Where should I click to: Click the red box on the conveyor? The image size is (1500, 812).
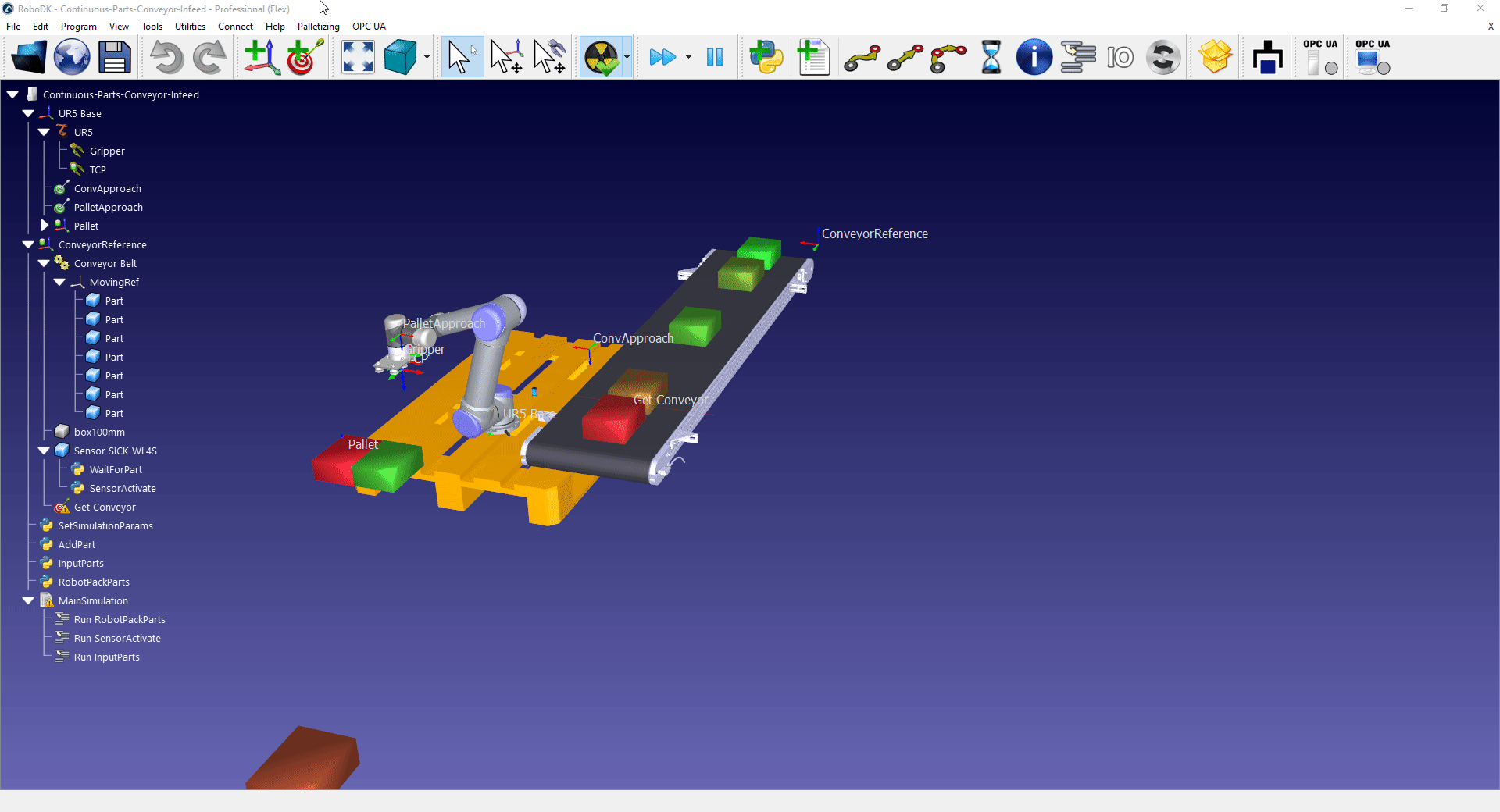(x=612, y=419)
